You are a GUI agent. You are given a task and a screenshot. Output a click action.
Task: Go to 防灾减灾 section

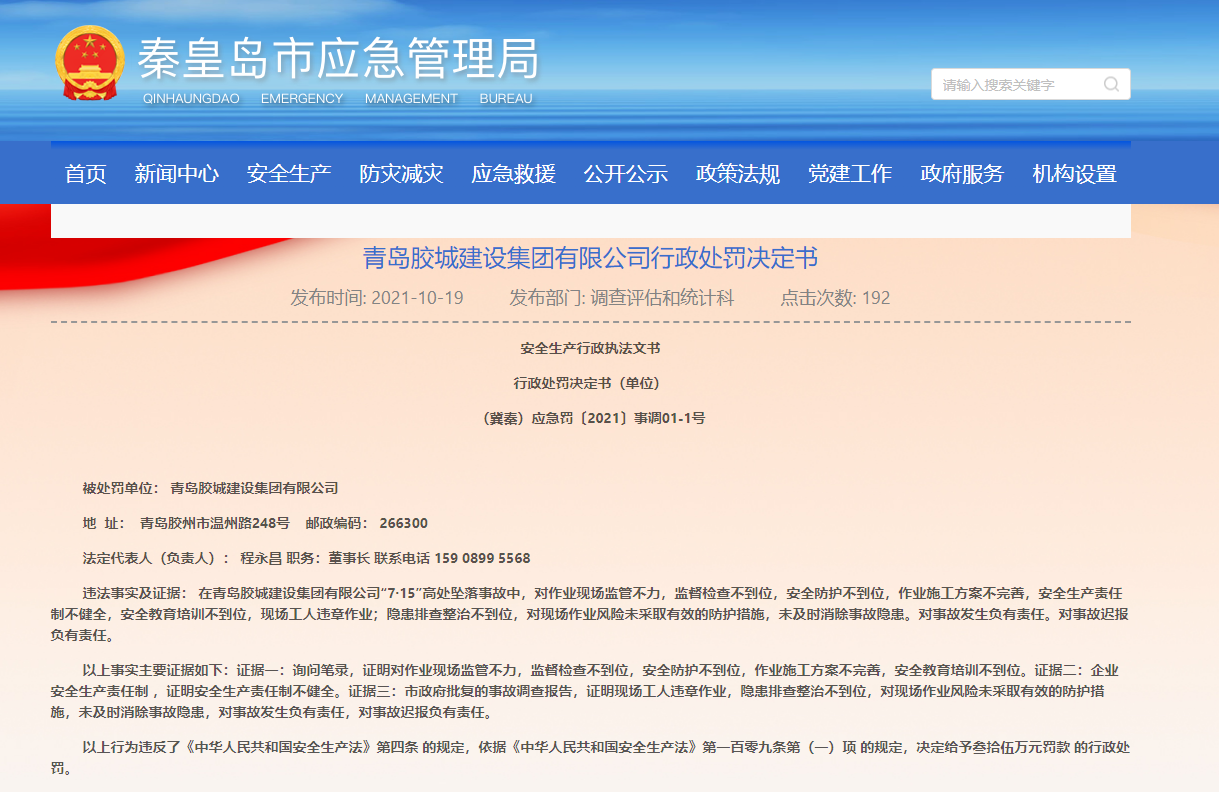coord(401,174)
